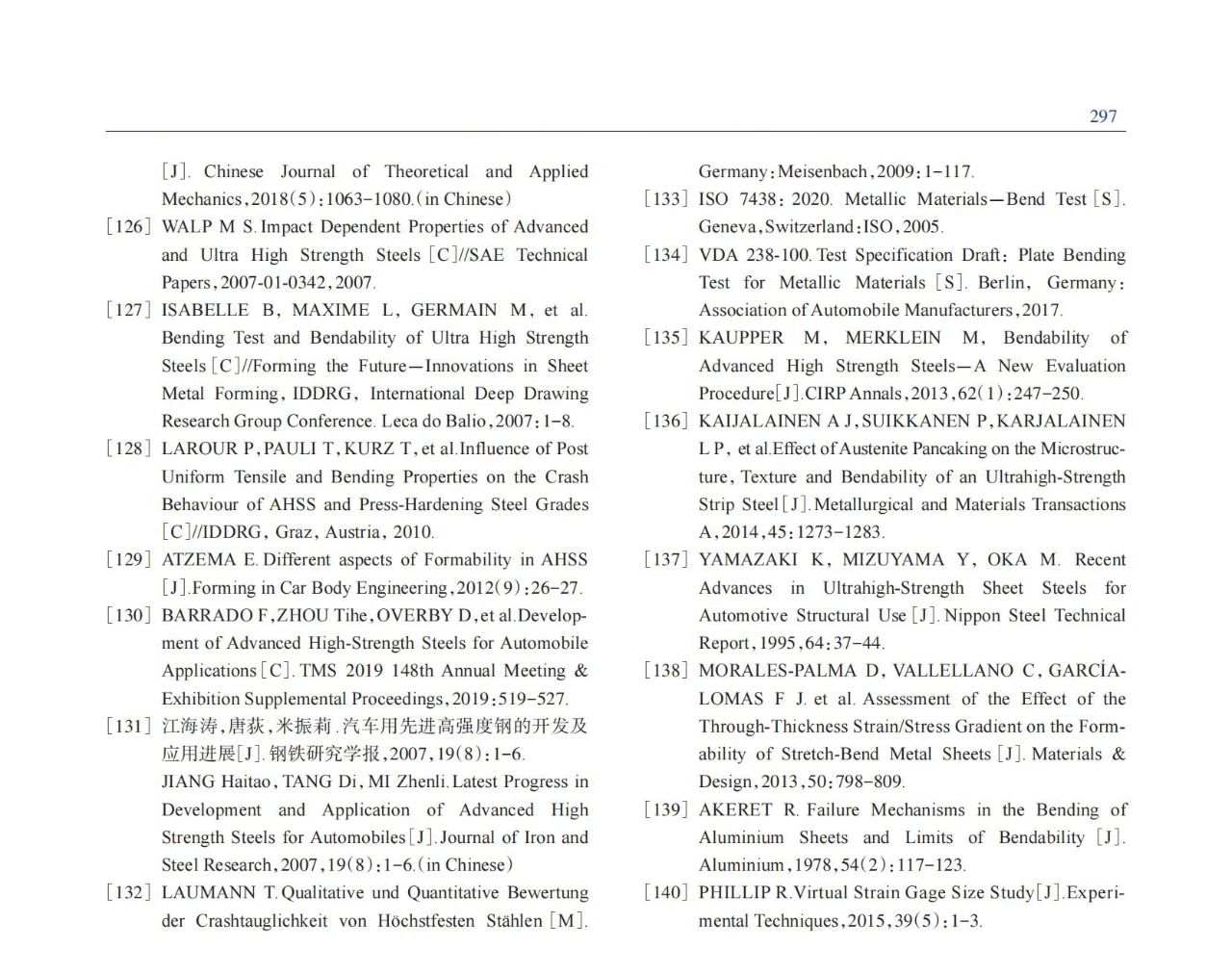Select reference number [130]
The image size is (1232, 974).
pos(129,615)
